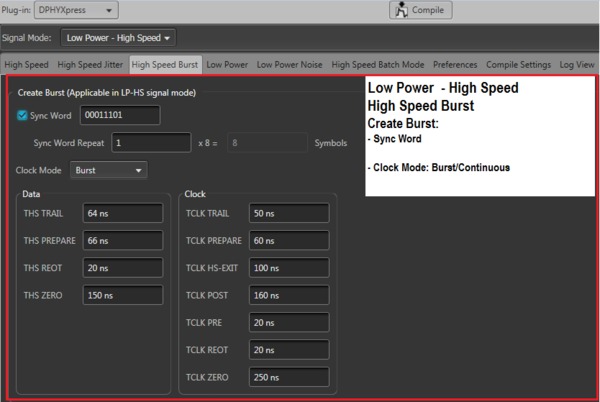Click the TCLK HS-EXIT input field

point(288,268)
